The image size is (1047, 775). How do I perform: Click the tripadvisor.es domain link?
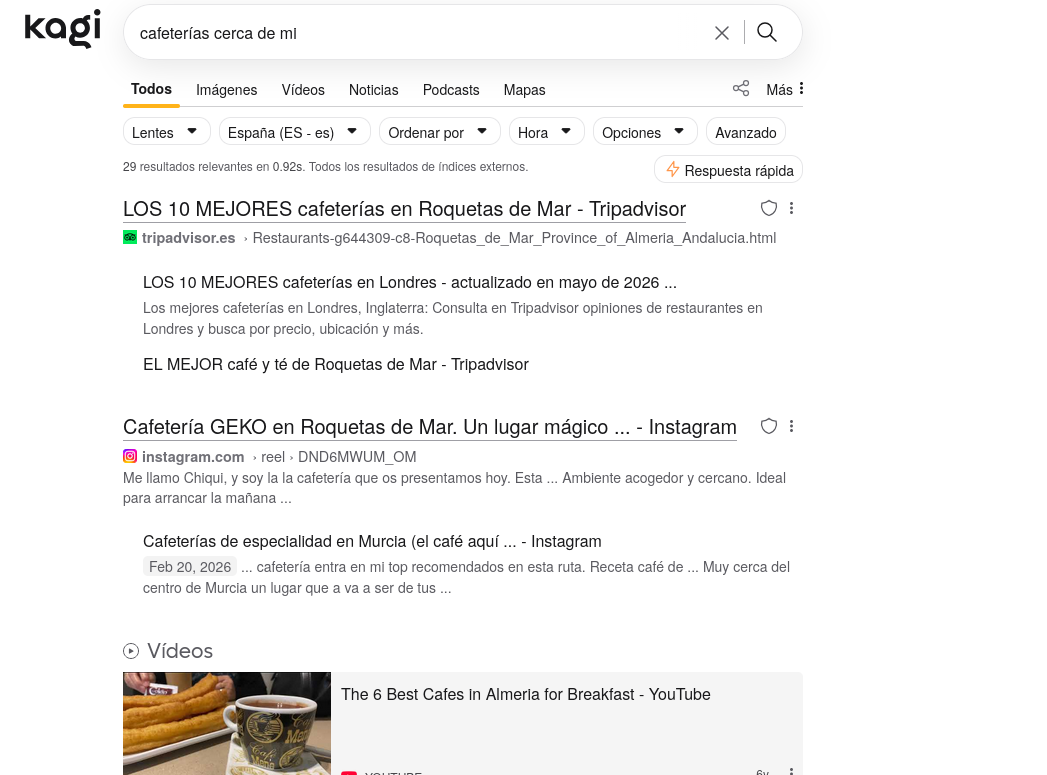tap(188, 238)
